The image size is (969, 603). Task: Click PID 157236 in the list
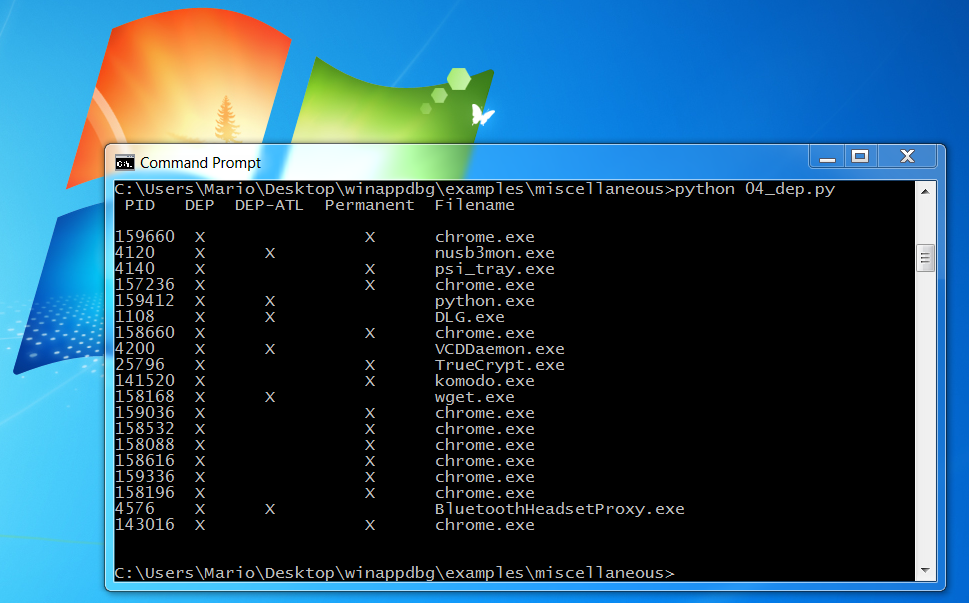click(145, 285)
